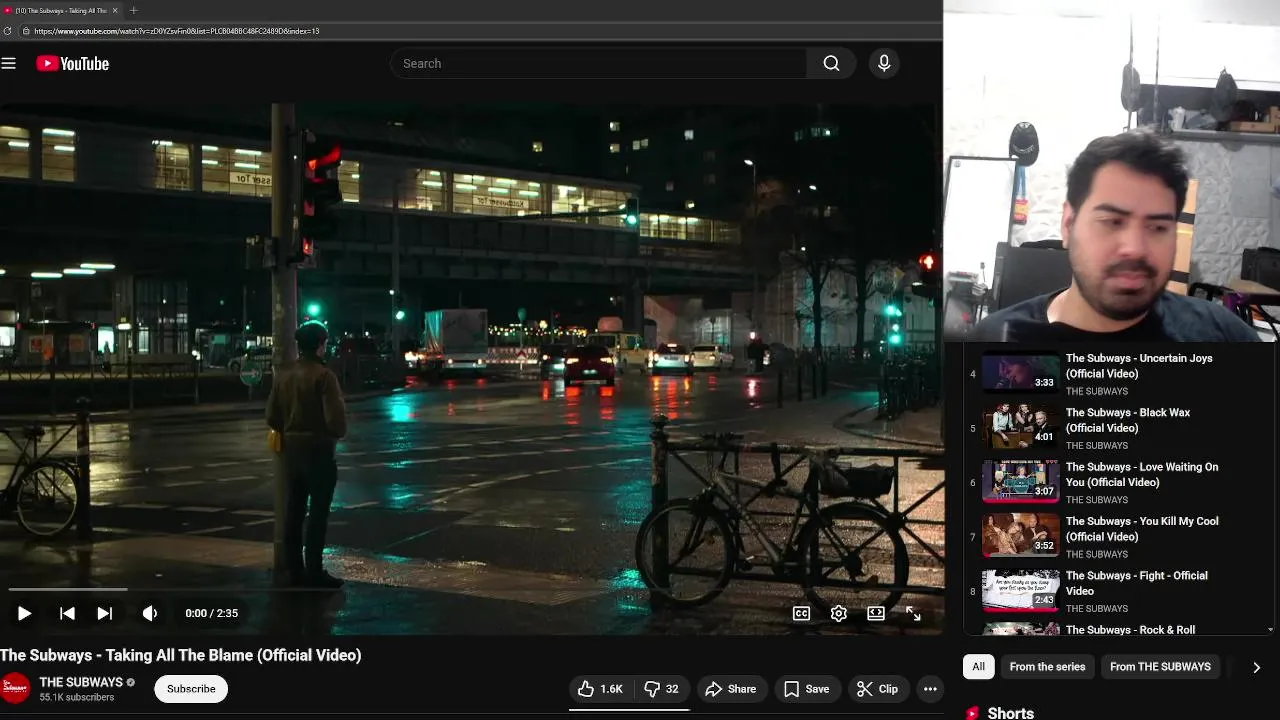1280x720 pixels.
Task: Mute the video volume
Action: tap(150, 613)
